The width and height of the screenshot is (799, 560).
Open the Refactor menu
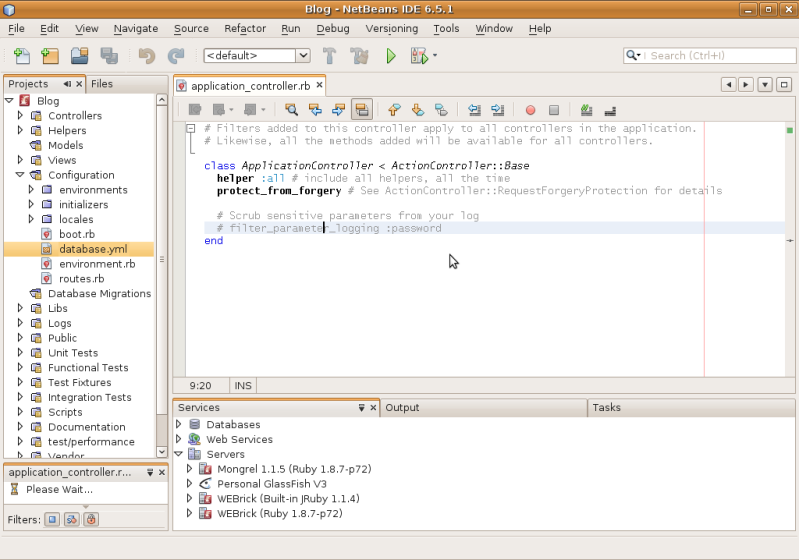coord(245,29)
